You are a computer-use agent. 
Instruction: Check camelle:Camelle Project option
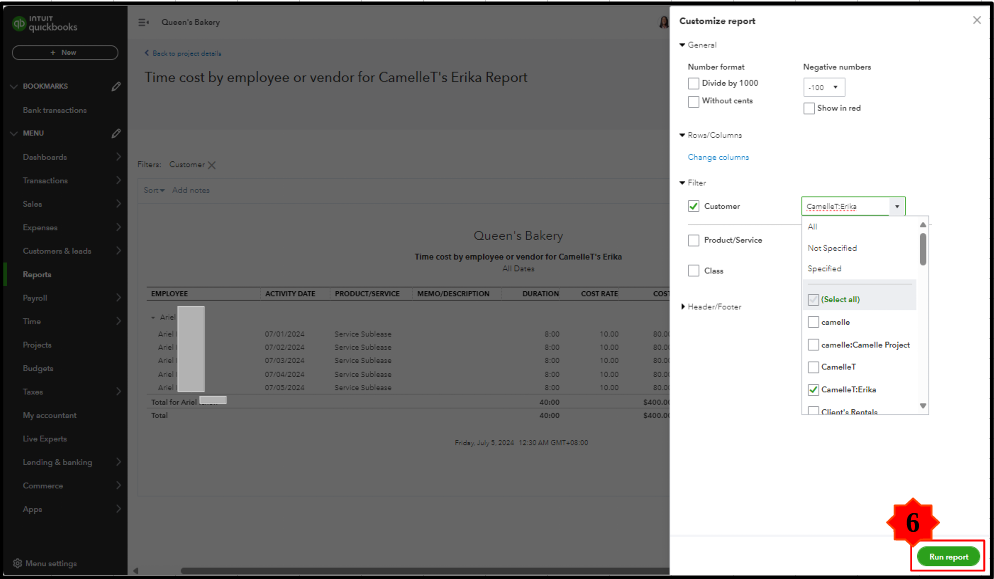click(x=813, y=345)
